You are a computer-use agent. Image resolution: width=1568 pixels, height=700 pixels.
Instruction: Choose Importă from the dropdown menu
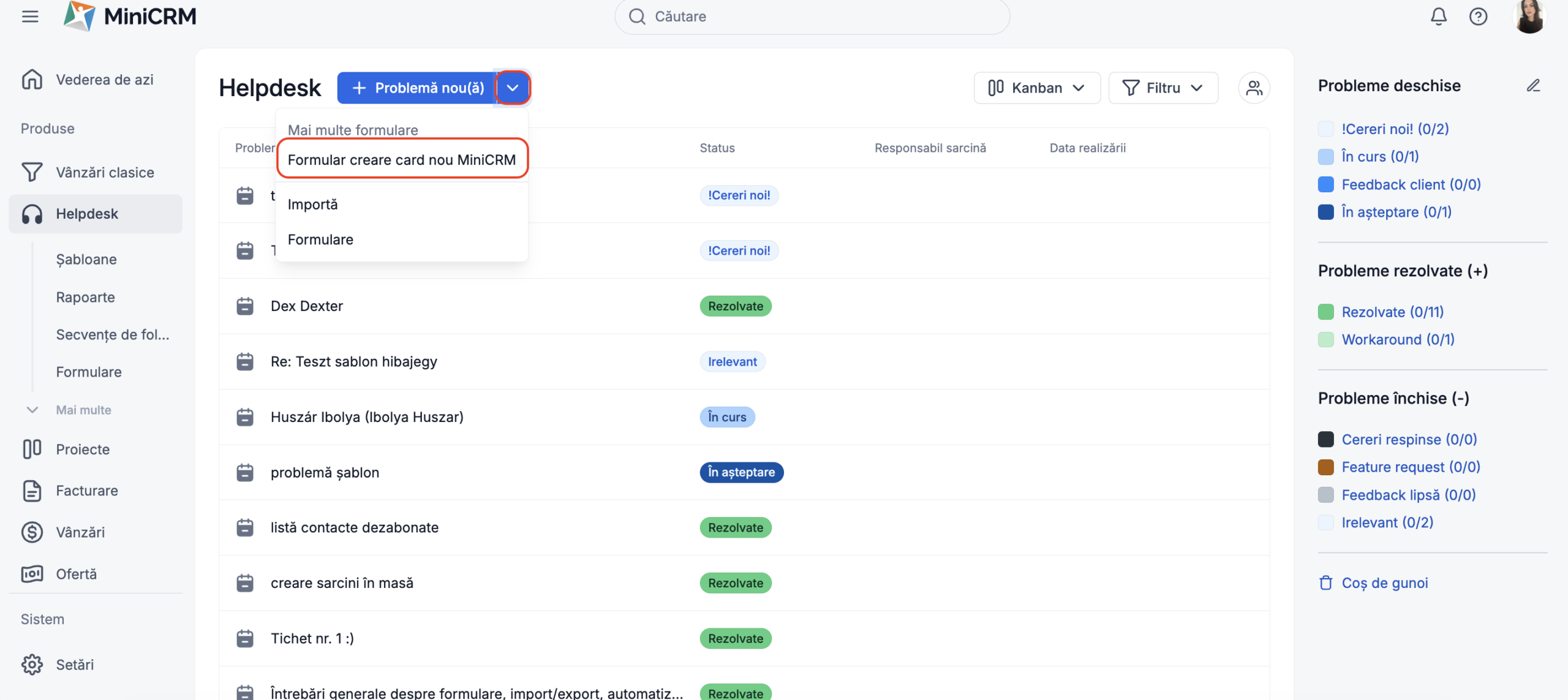(313, 205)
